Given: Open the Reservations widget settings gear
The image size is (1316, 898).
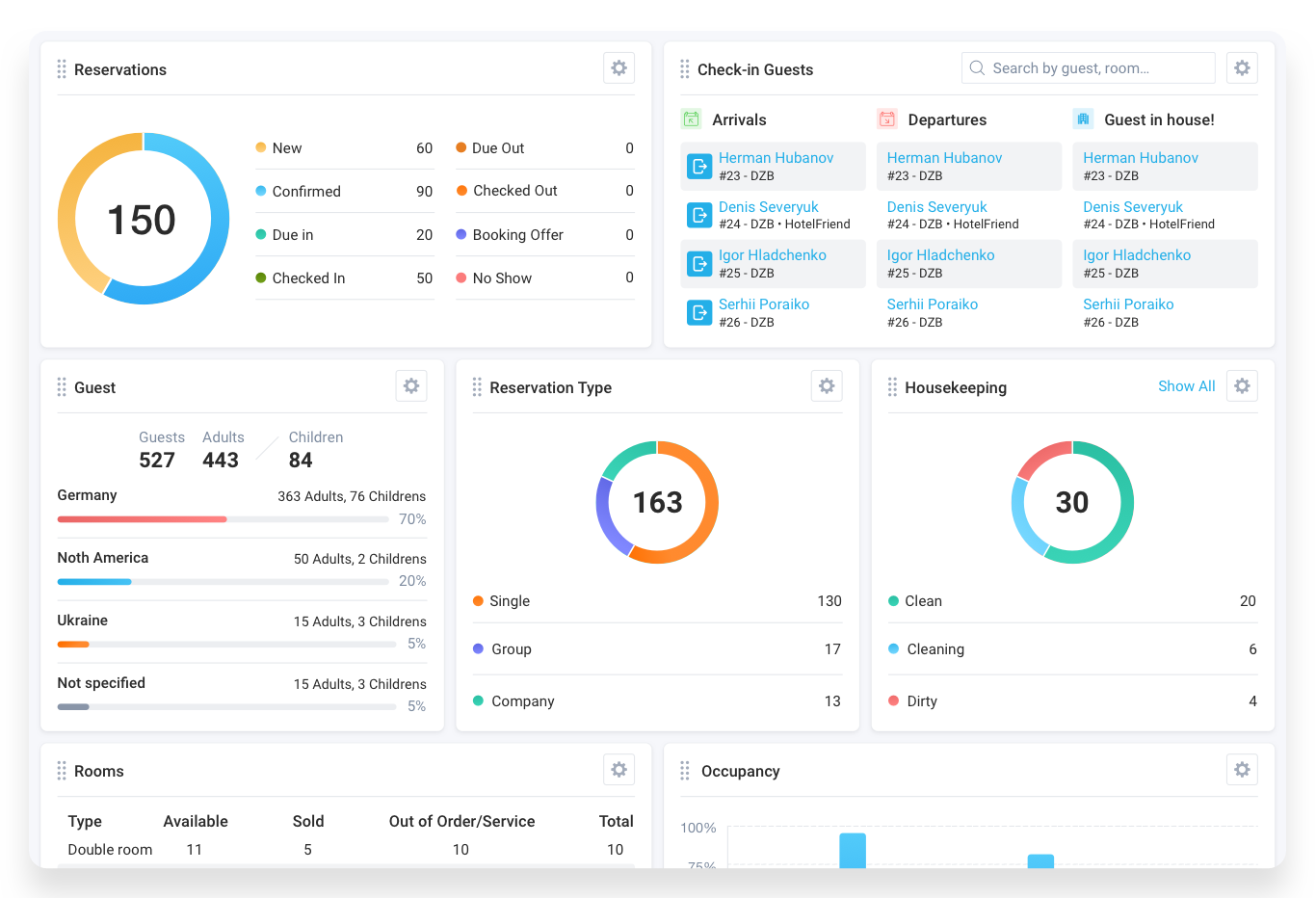Looking at the screenshot, I should [x=619, y=67].
